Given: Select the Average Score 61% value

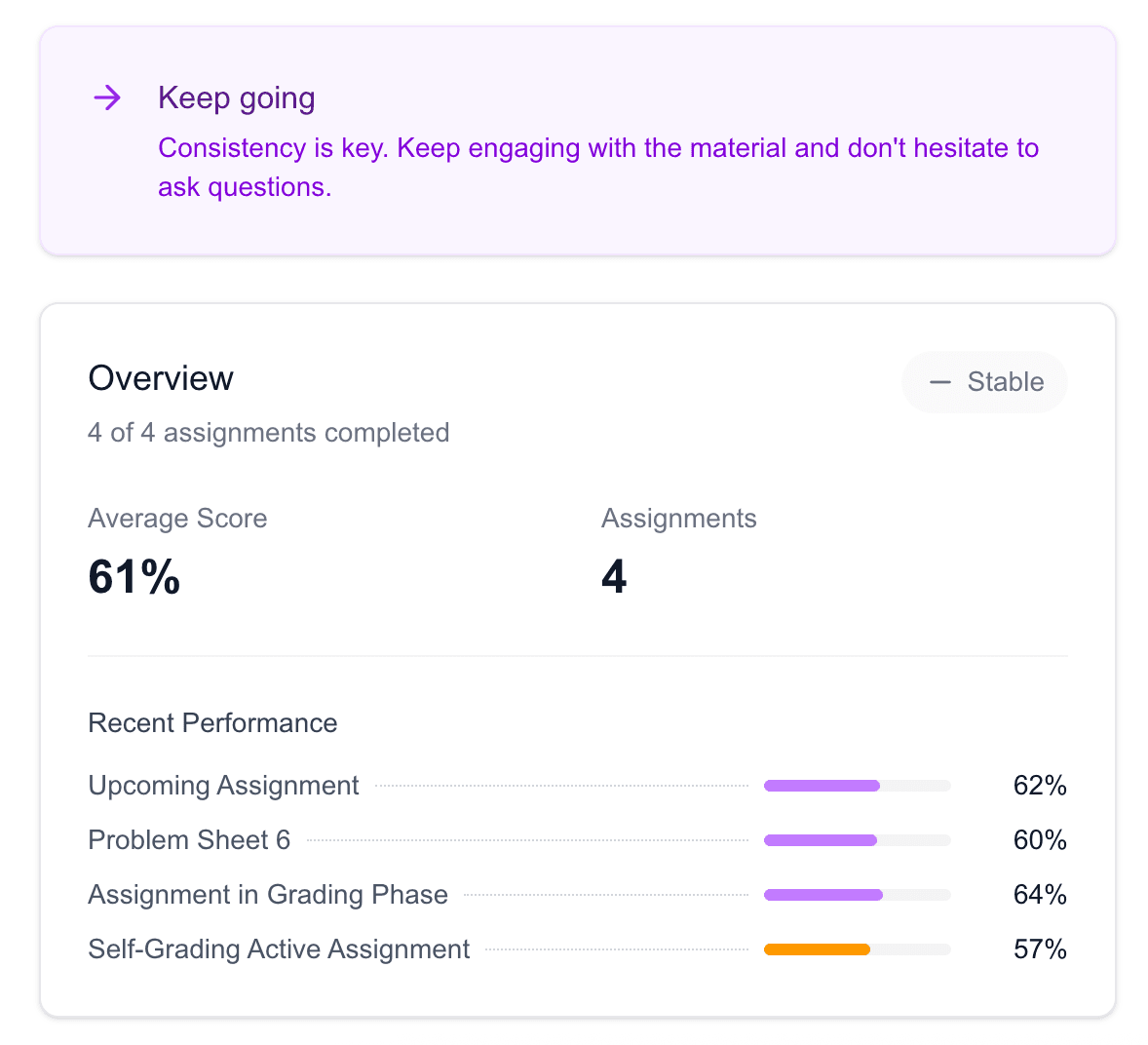Looking at the screenshot, I should click(134, 577).
